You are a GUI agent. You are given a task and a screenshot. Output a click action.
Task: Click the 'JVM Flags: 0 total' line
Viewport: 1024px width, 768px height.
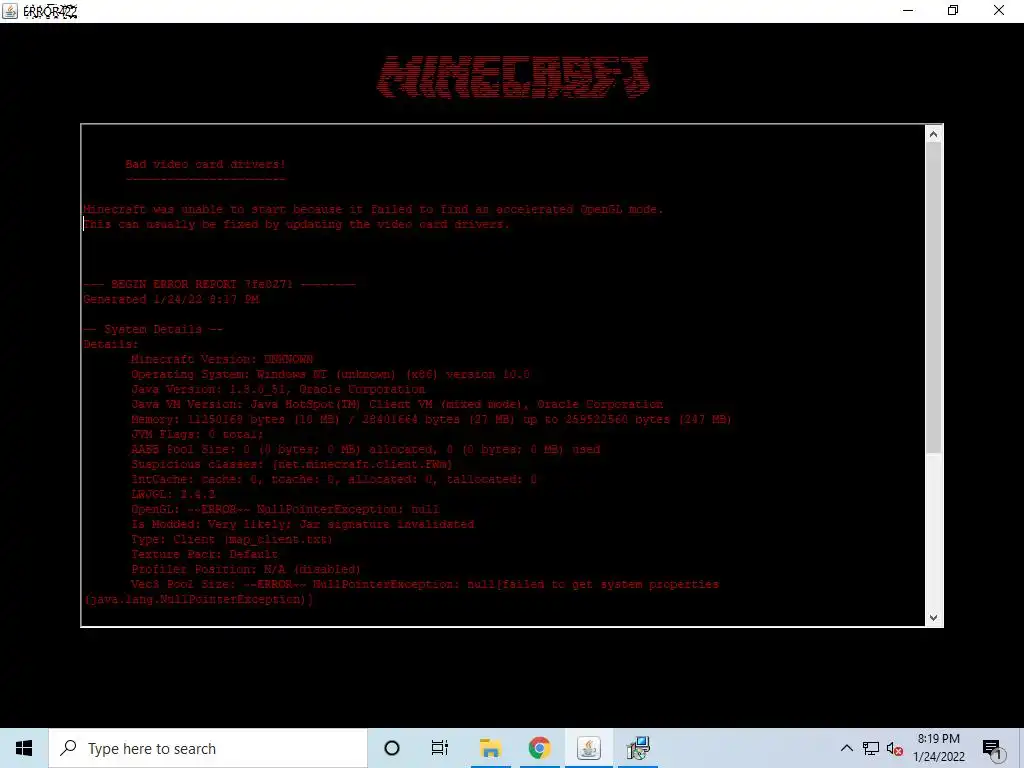point(197,434)
